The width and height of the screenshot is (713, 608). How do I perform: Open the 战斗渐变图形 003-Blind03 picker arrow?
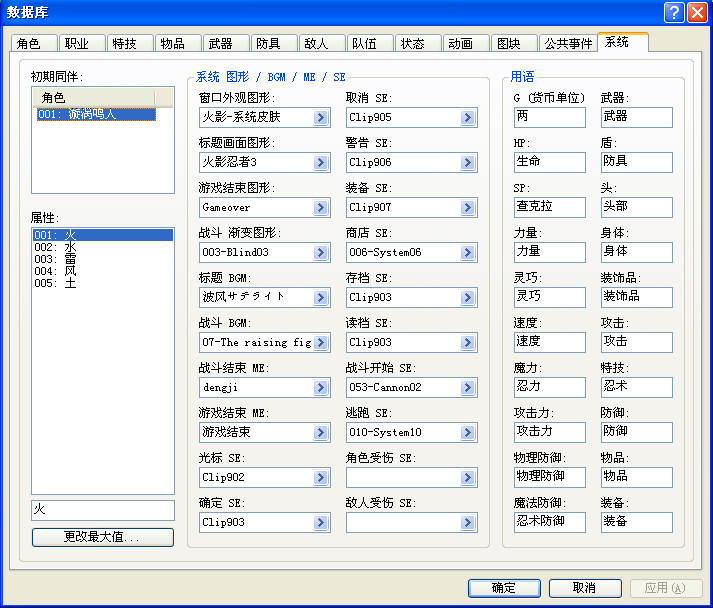tap(321, 252)
